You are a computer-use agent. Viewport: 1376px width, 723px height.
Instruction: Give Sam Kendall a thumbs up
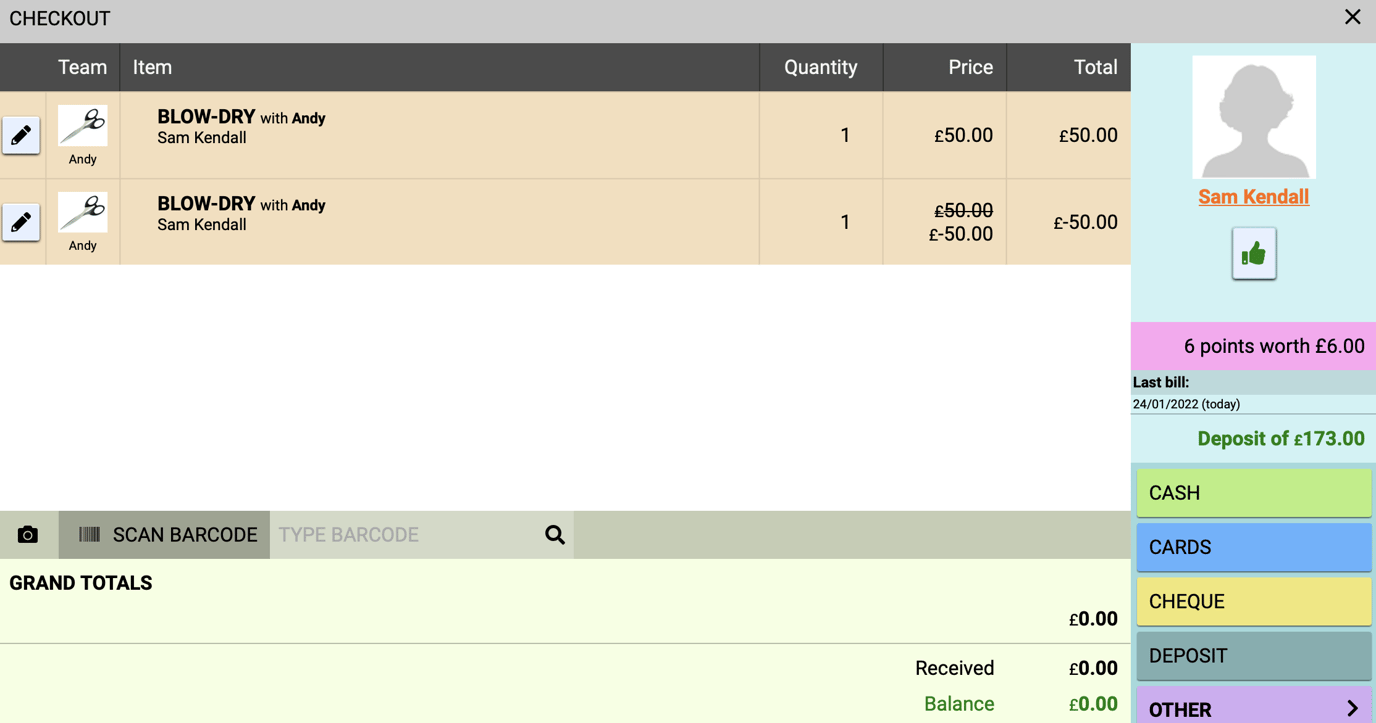coord(1253,252)
